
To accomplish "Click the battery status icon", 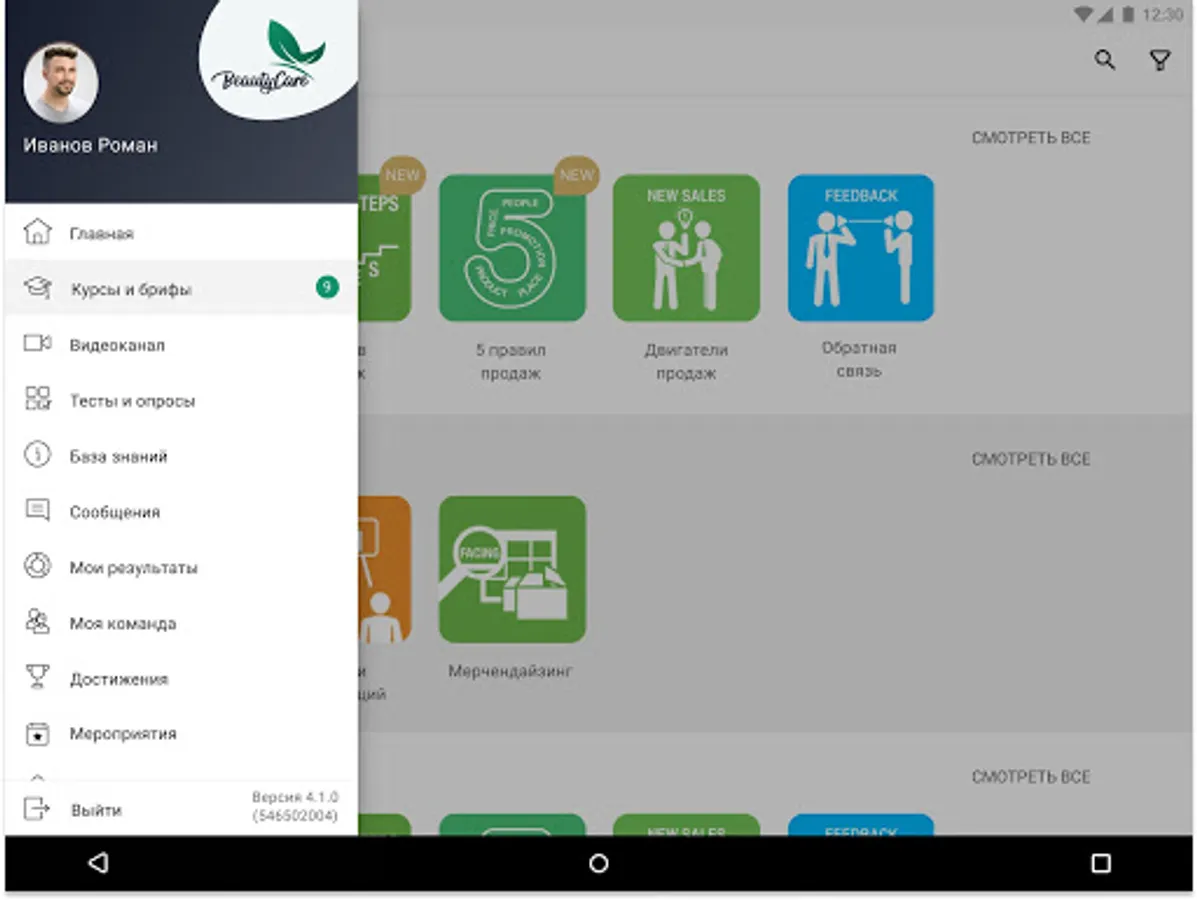I will (1128, 15).
